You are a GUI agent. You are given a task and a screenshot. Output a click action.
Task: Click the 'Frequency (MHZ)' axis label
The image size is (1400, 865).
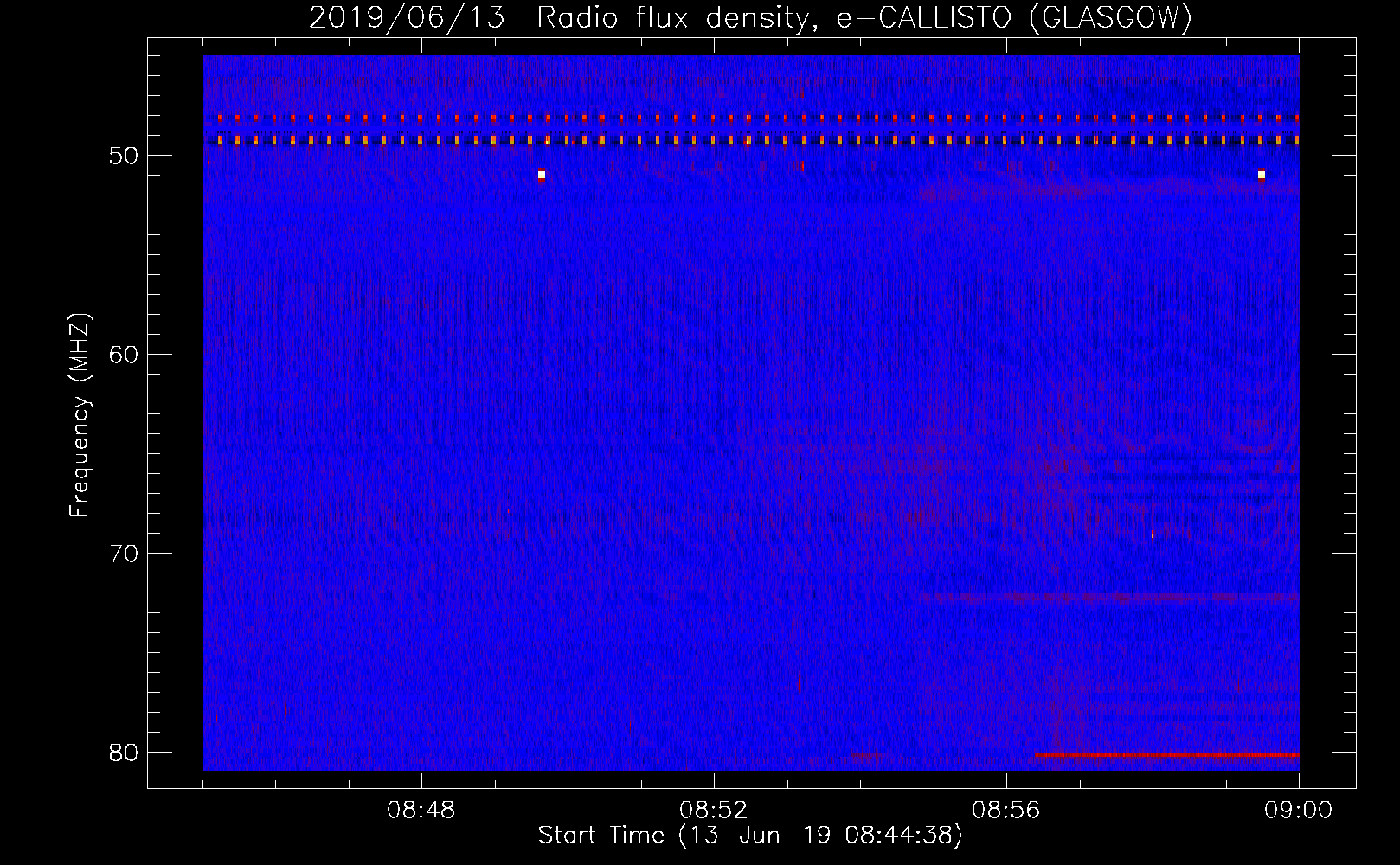pyautogui.click(x=80, y=415)
